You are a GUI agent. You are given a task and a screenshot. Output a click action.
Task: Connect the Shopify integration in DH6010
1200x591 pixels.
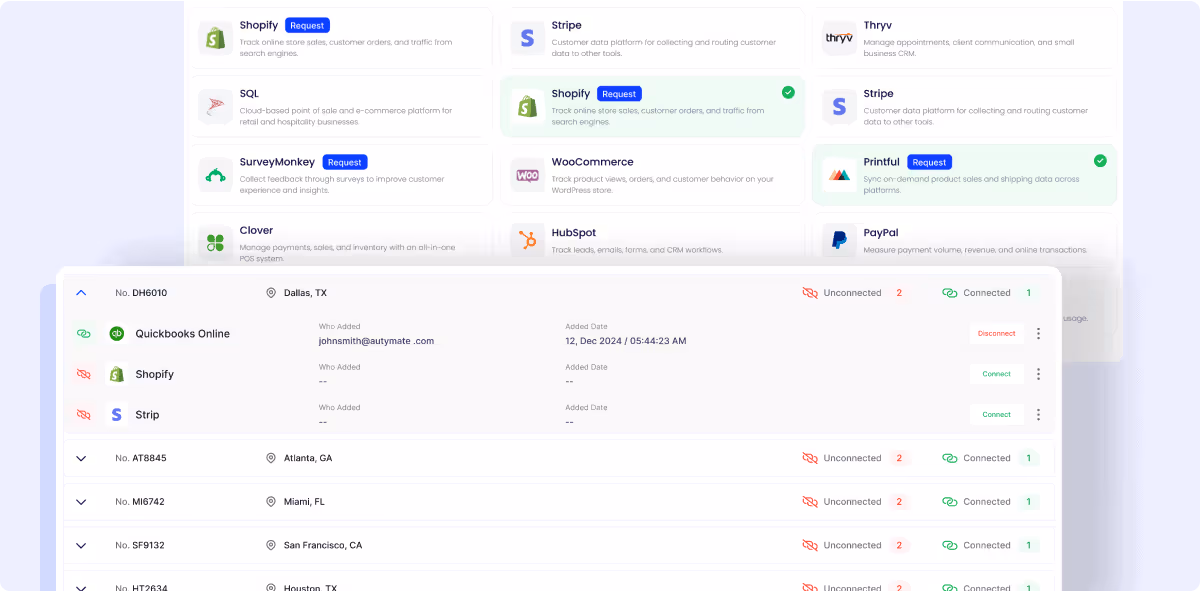(996, 374)
